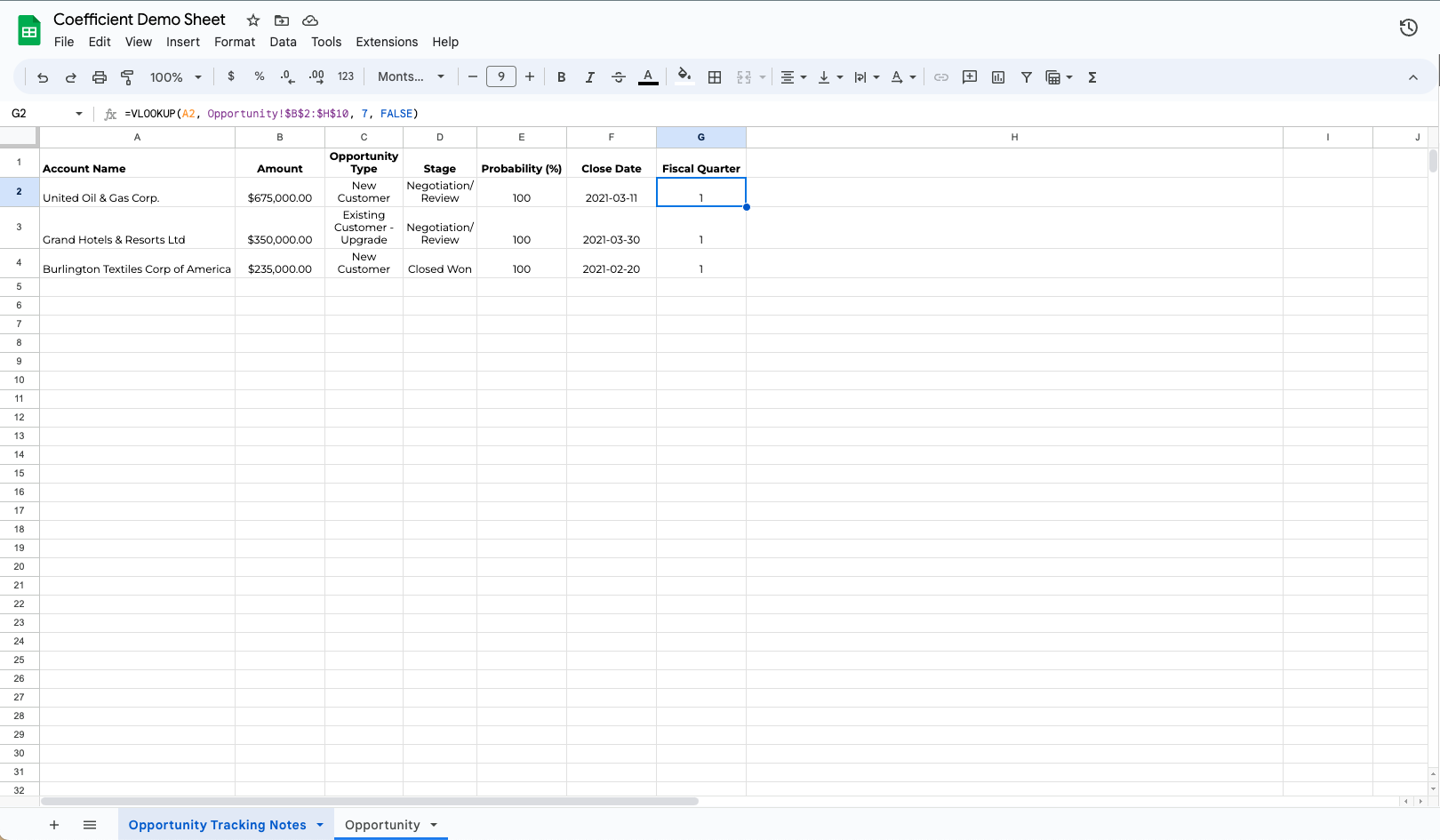The height and width of the screenshot is (840, 1440).
Task: Click the Move to folder icon
Action: (282, 20)
